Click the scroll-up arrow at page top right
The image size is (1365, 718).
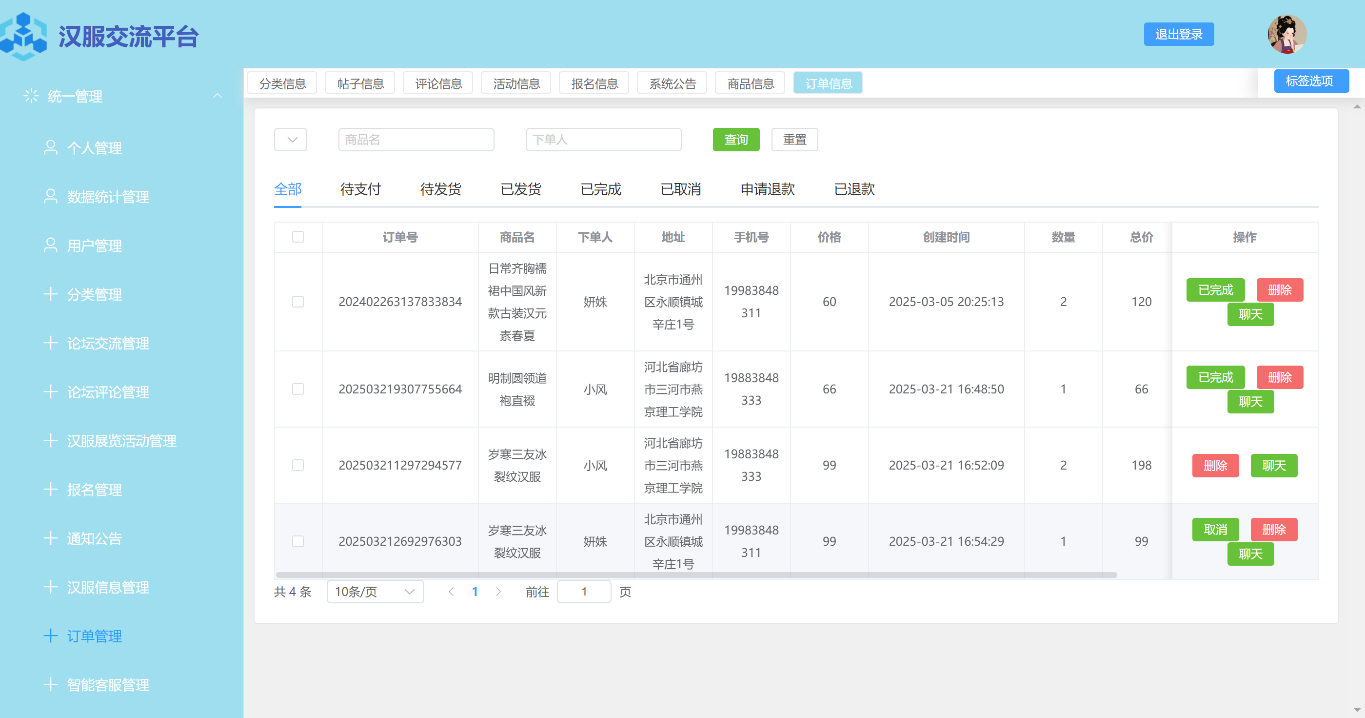[x=1357, y=106]
